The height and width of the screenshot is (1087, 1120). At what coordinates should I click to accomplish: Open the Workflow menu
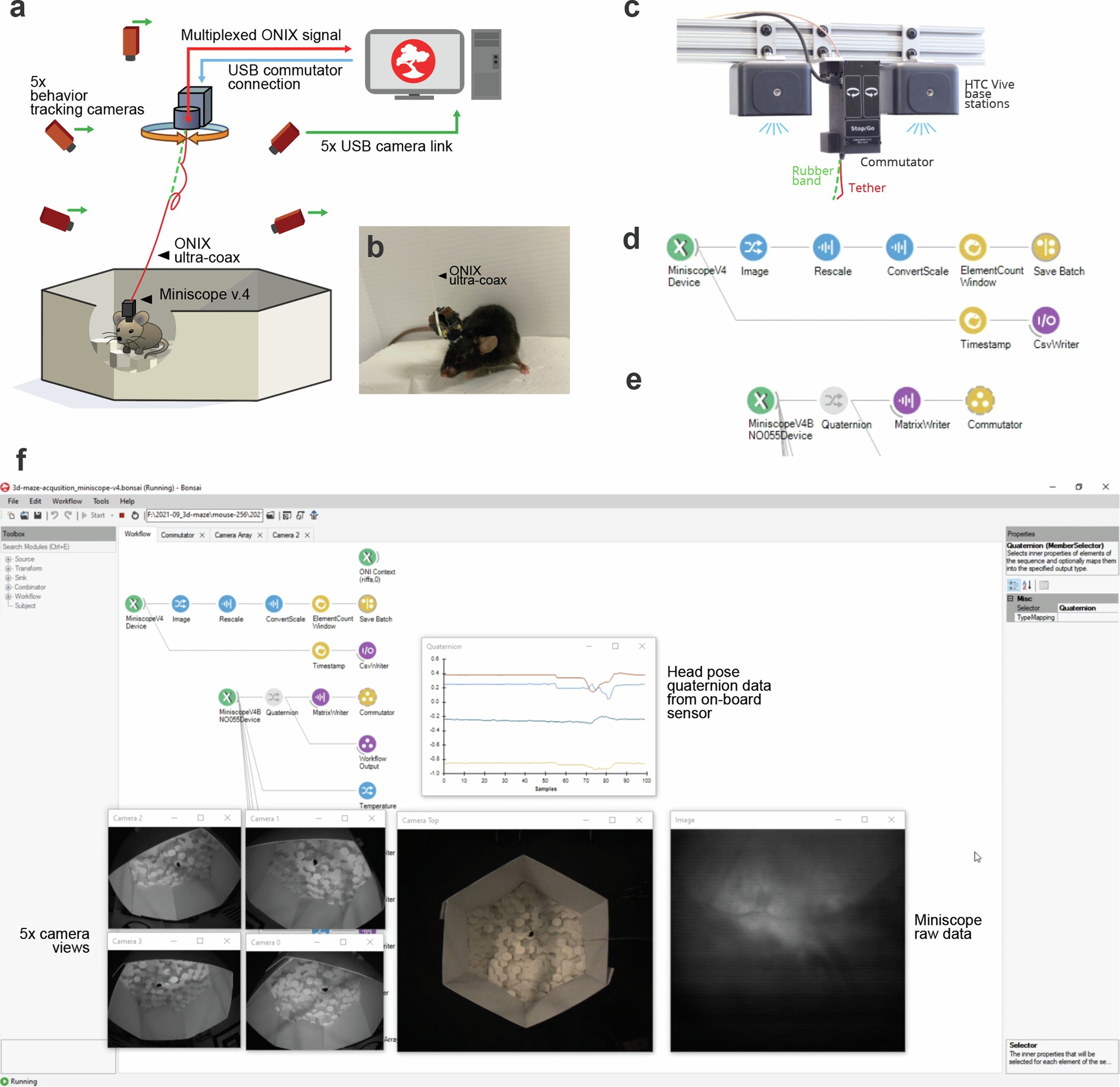68,501
